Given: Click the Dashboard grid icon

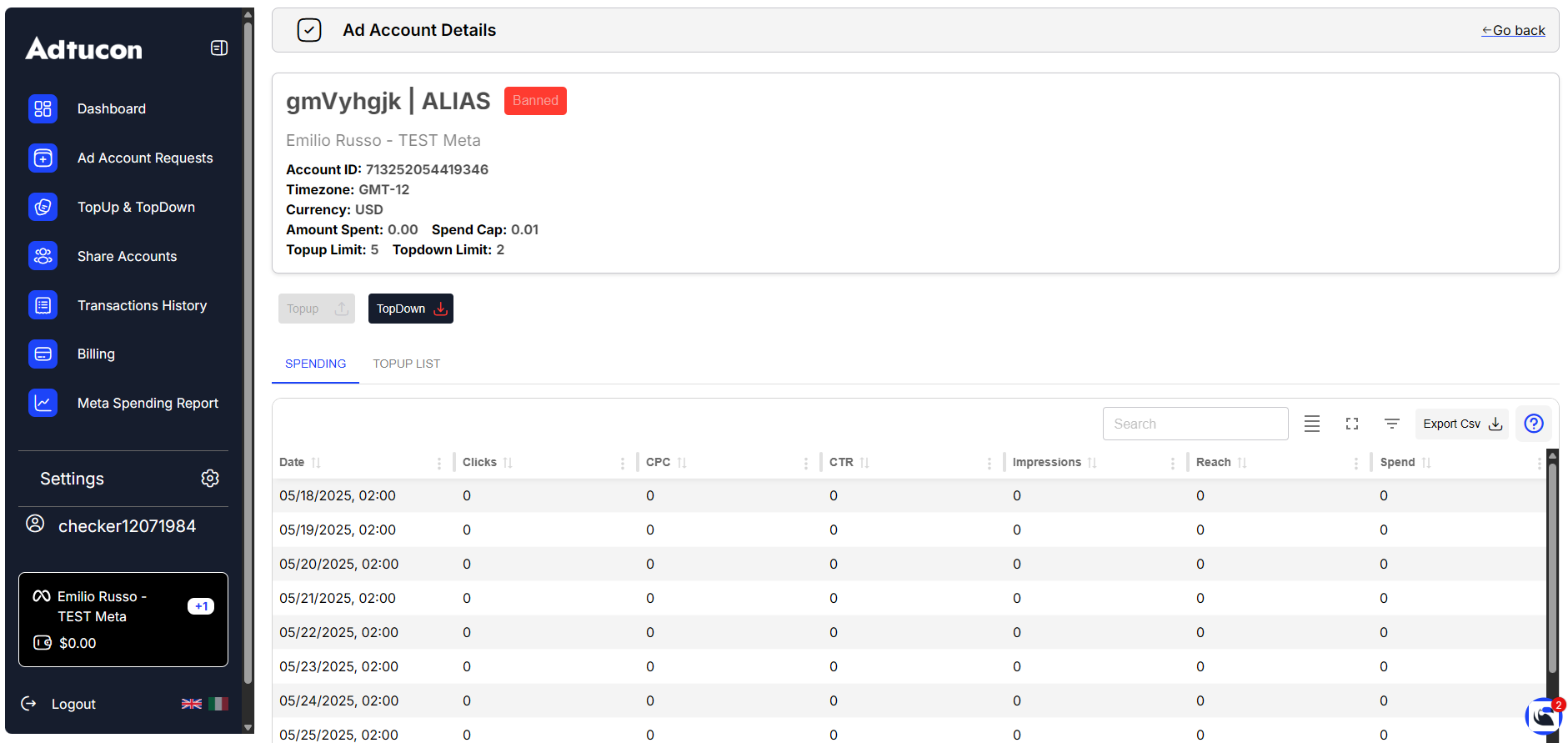Looking at the screenshot, I should pos(43,108).
